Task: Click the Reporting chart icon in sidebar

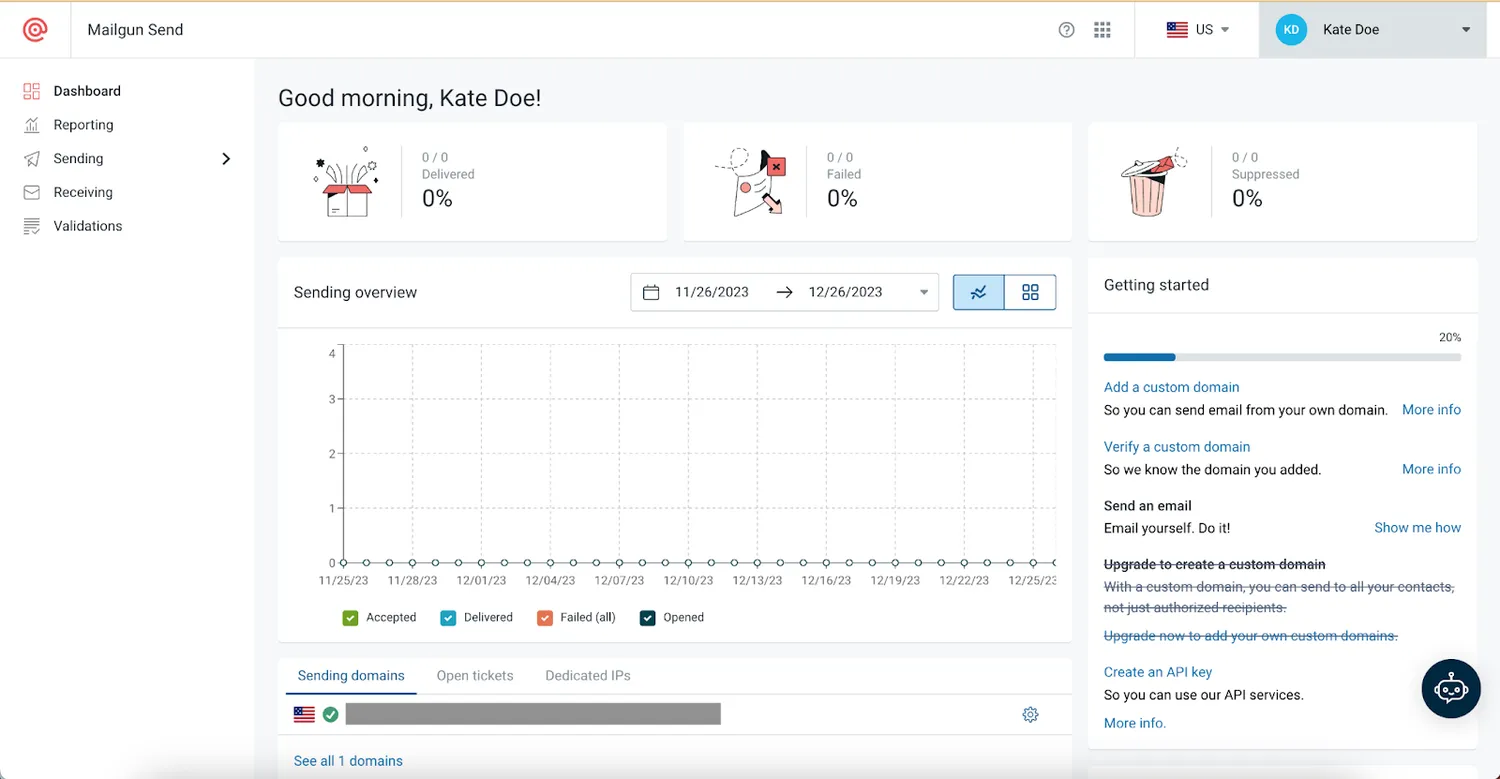Action: click(x=32, y=125)
